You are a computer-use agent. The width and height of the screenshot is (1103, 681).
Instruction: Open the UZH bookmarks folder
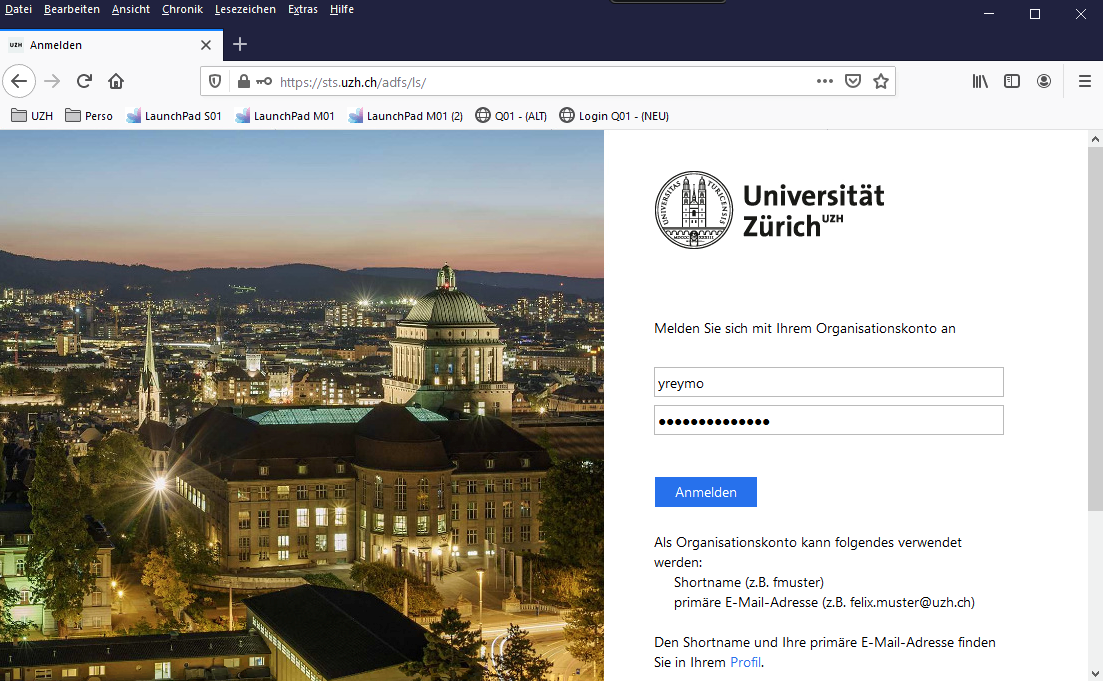32,116
